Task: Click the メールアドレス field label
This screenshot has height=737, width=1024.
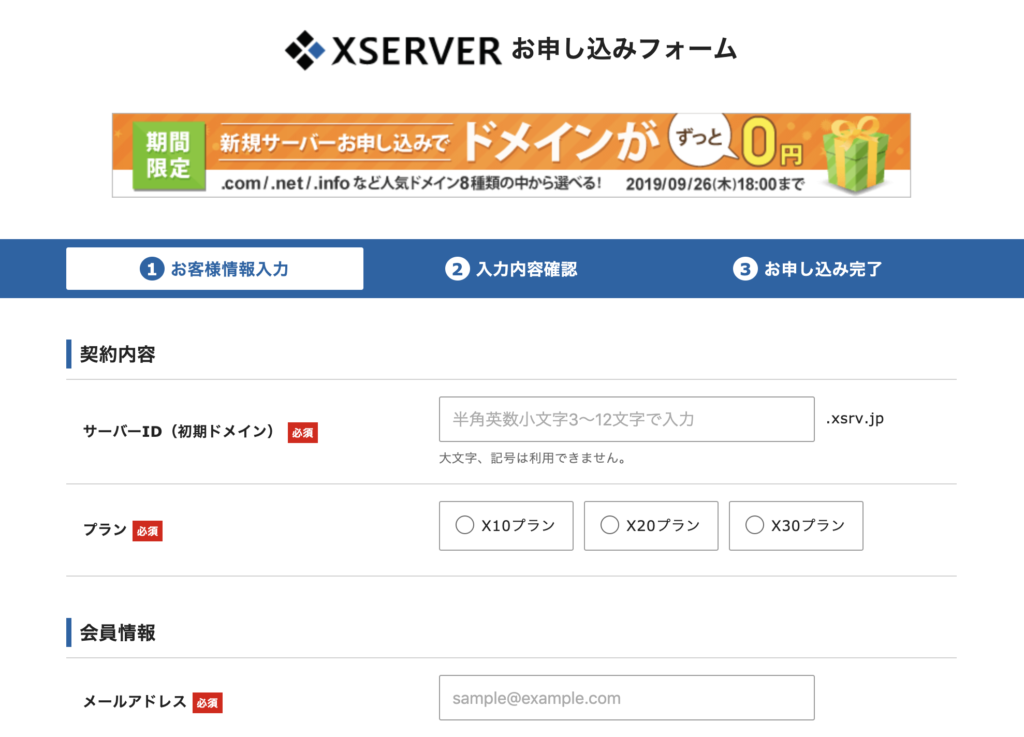Action: [135, 702]
